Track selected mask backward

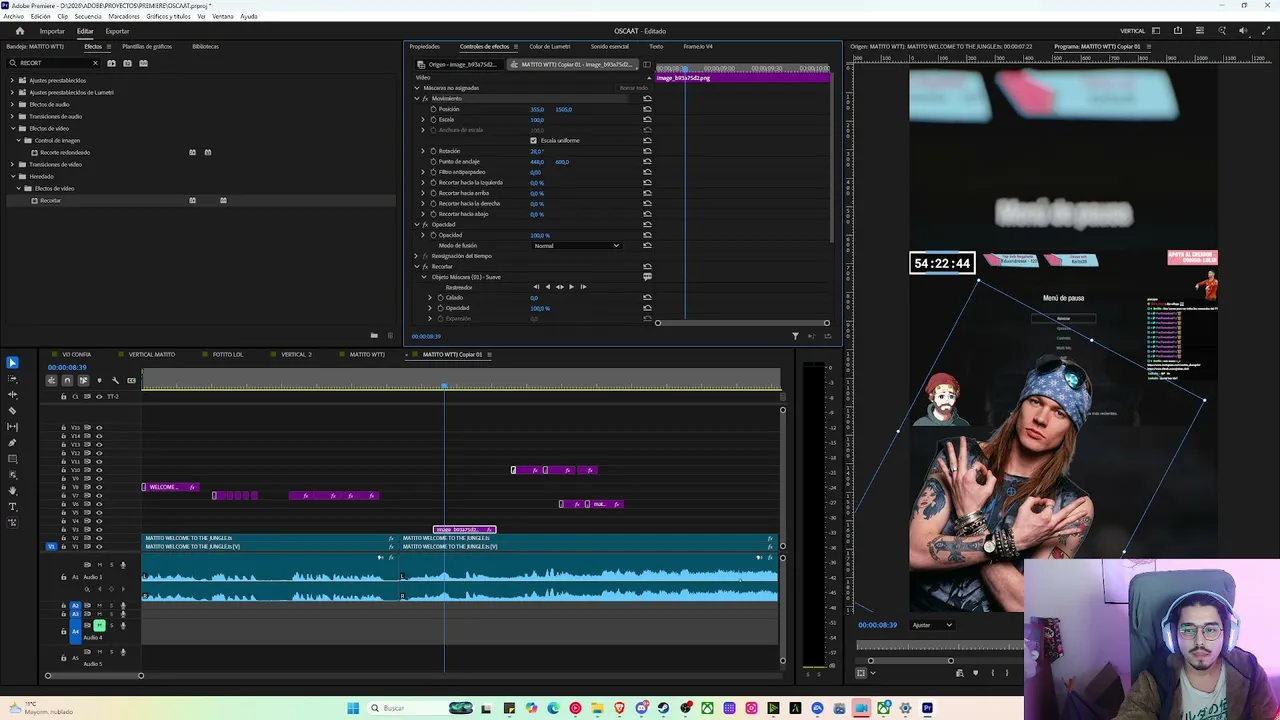[547, 287]
